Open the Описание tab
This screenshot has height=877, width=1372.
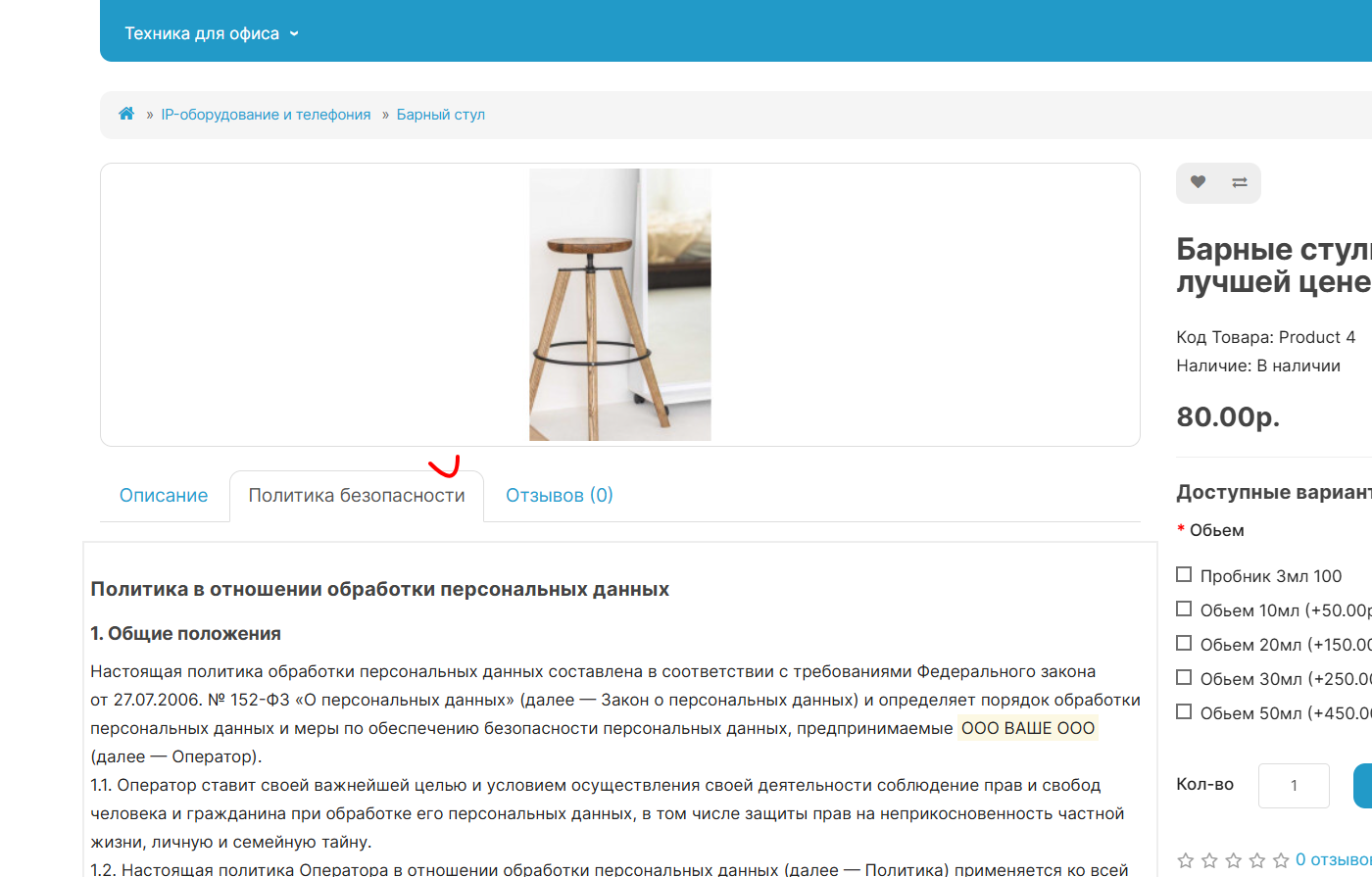(164, 496)
